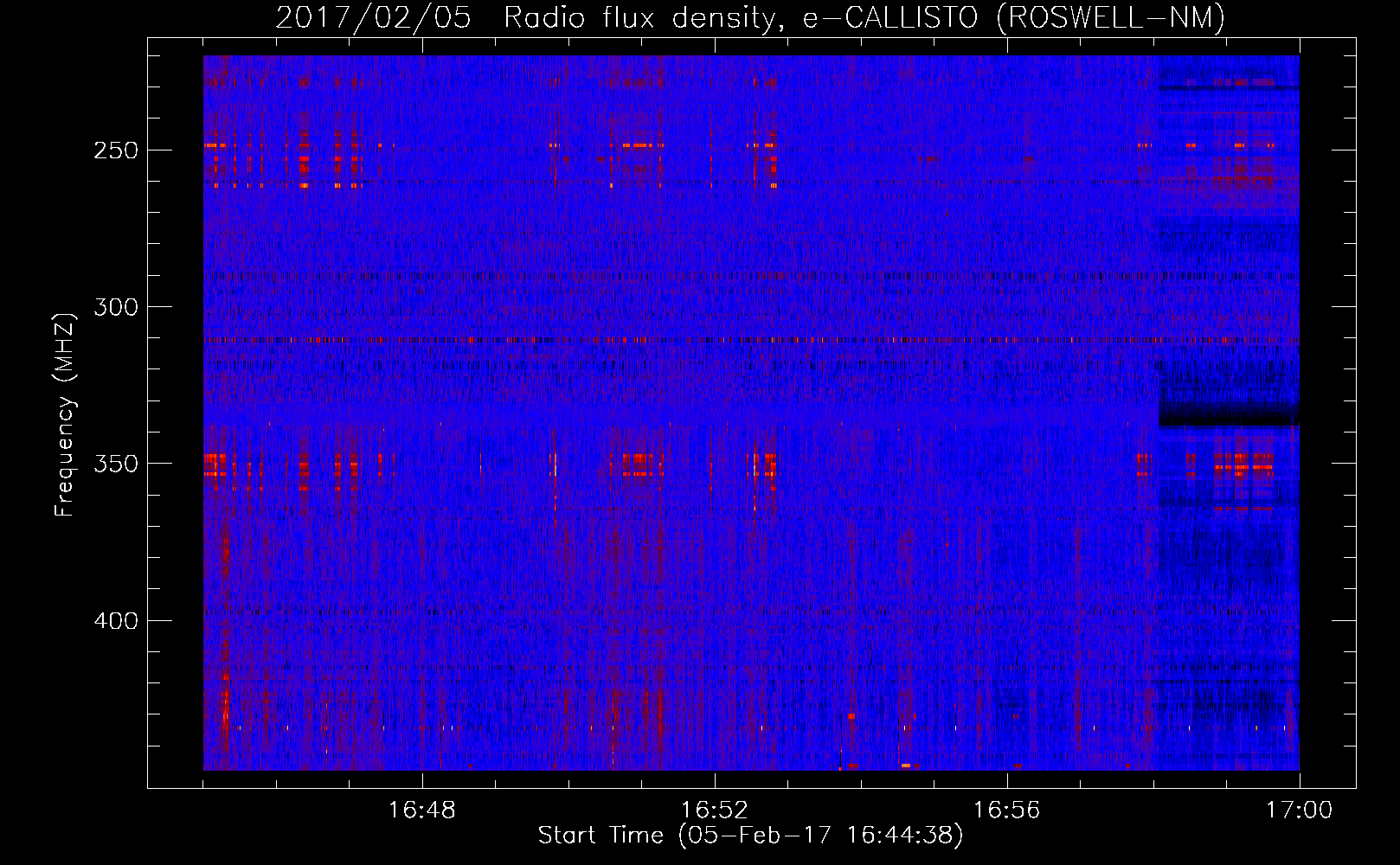Click the 400 frequency tick label

tap(116, 621)
